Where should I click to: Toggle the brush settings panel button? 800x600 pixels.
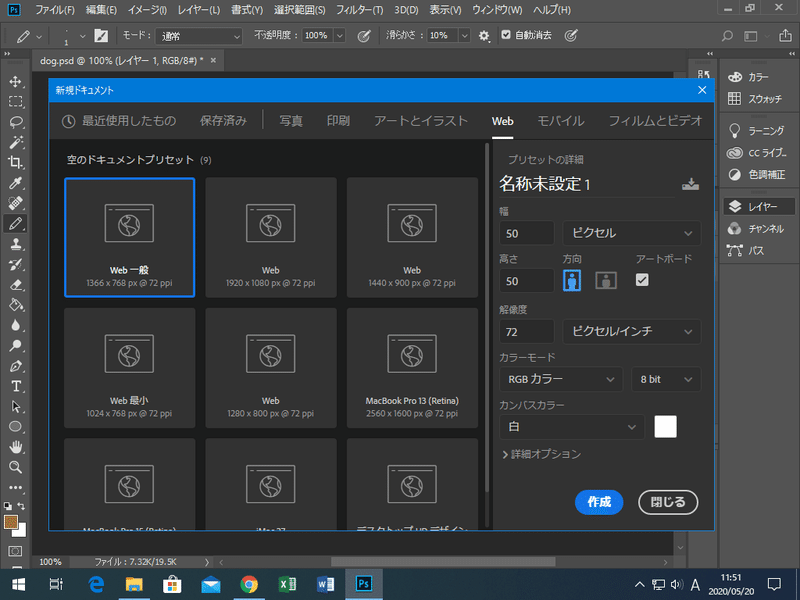[x=101, y=36]
